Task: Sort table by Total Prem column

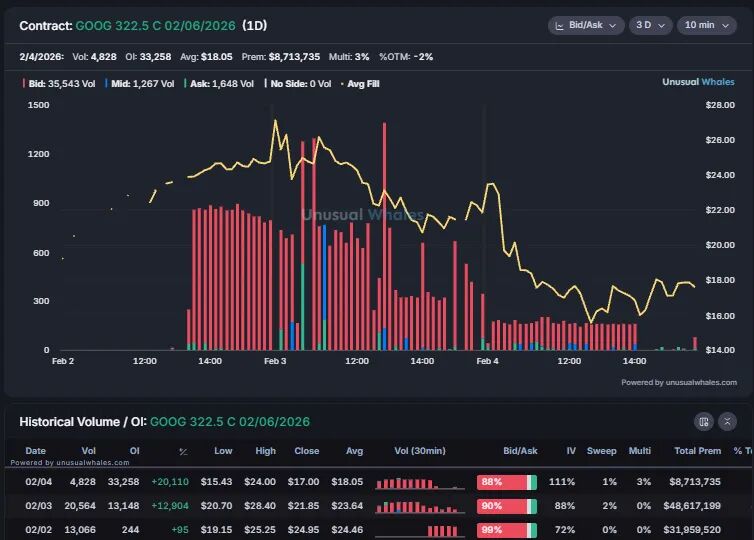Action: click(x=697, y=451)
